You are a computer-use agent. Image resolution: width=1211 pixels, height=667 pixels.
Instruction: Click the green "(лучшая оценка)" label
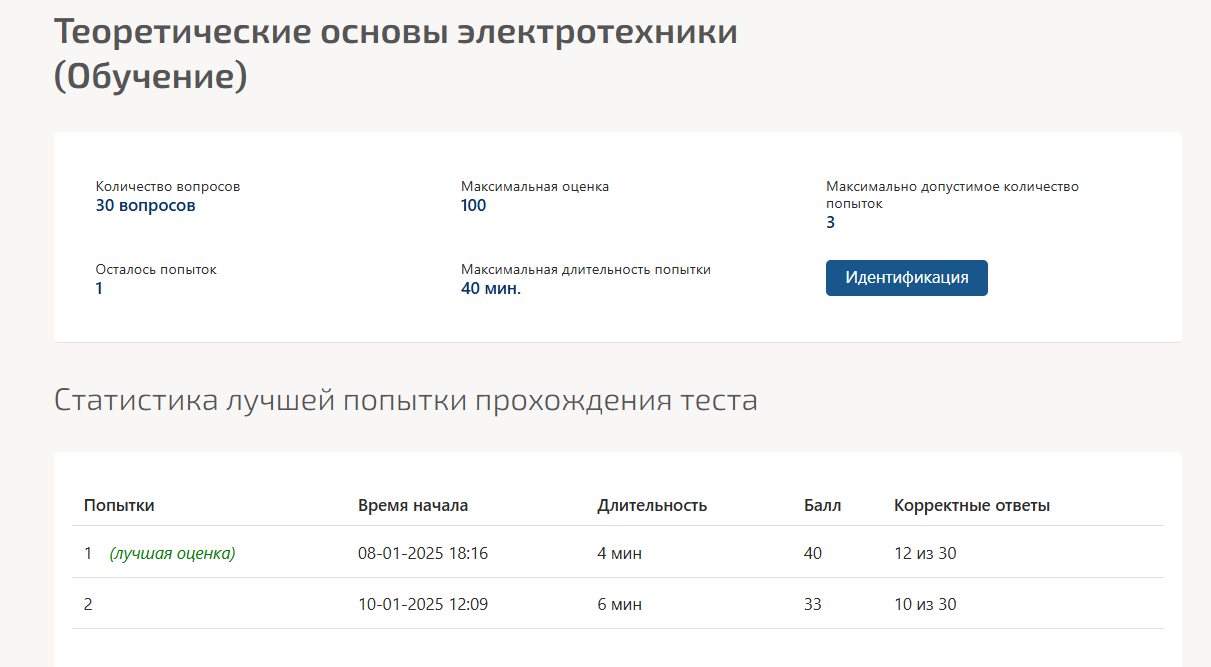(x=172, y=553)
